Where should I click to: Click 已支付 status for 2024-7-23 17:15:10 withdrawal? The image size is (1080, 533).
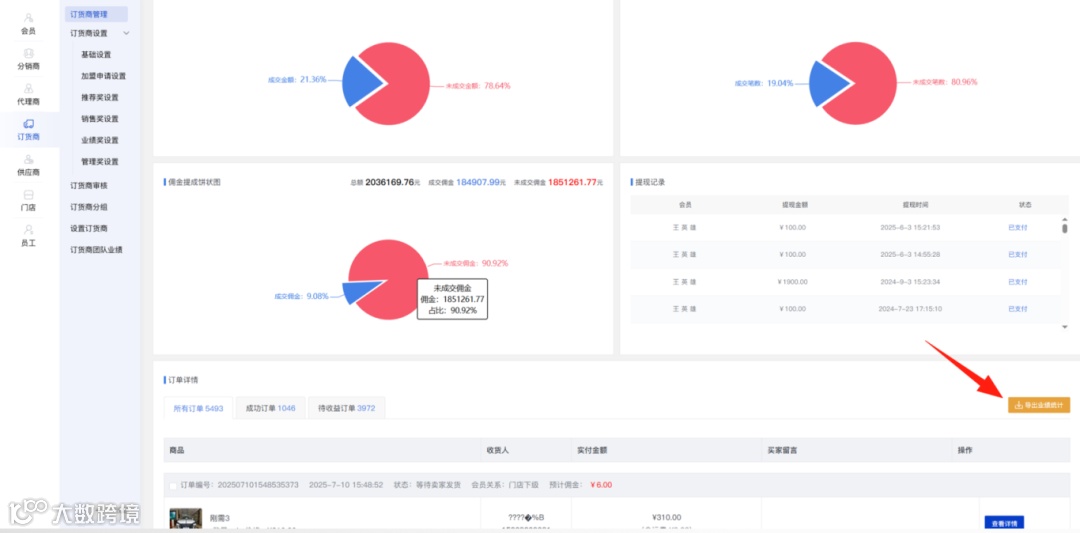tap(1017, 309)
